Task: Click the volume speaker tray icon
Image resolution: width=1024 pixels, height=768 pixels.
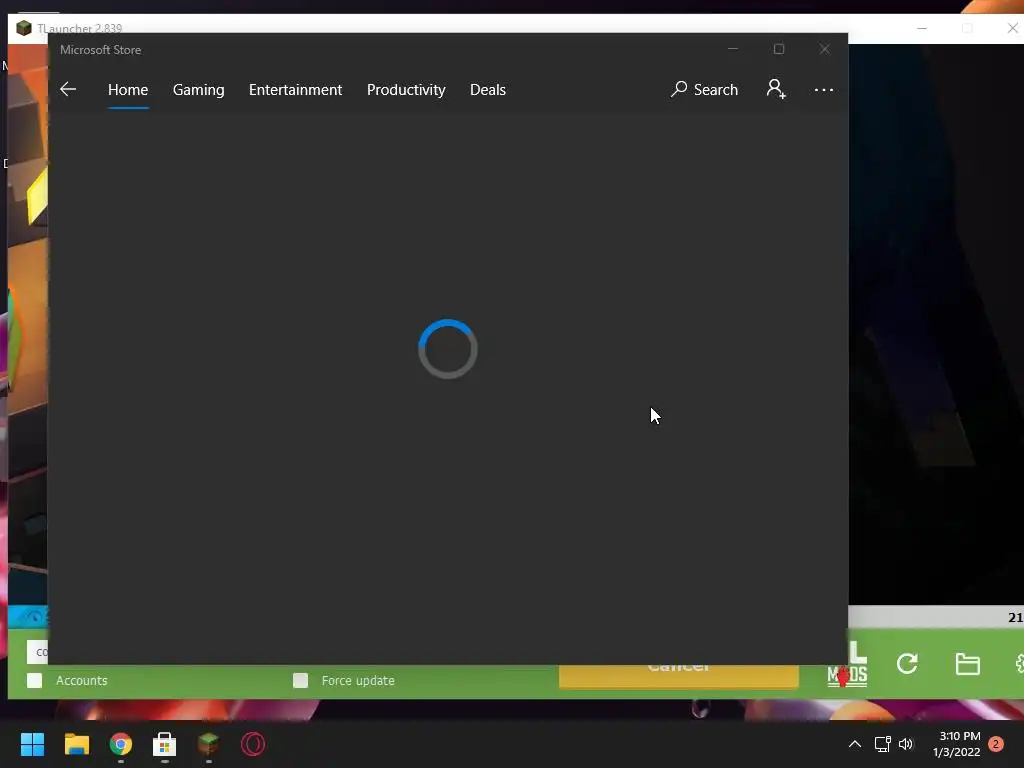Action: coord(906,744)
